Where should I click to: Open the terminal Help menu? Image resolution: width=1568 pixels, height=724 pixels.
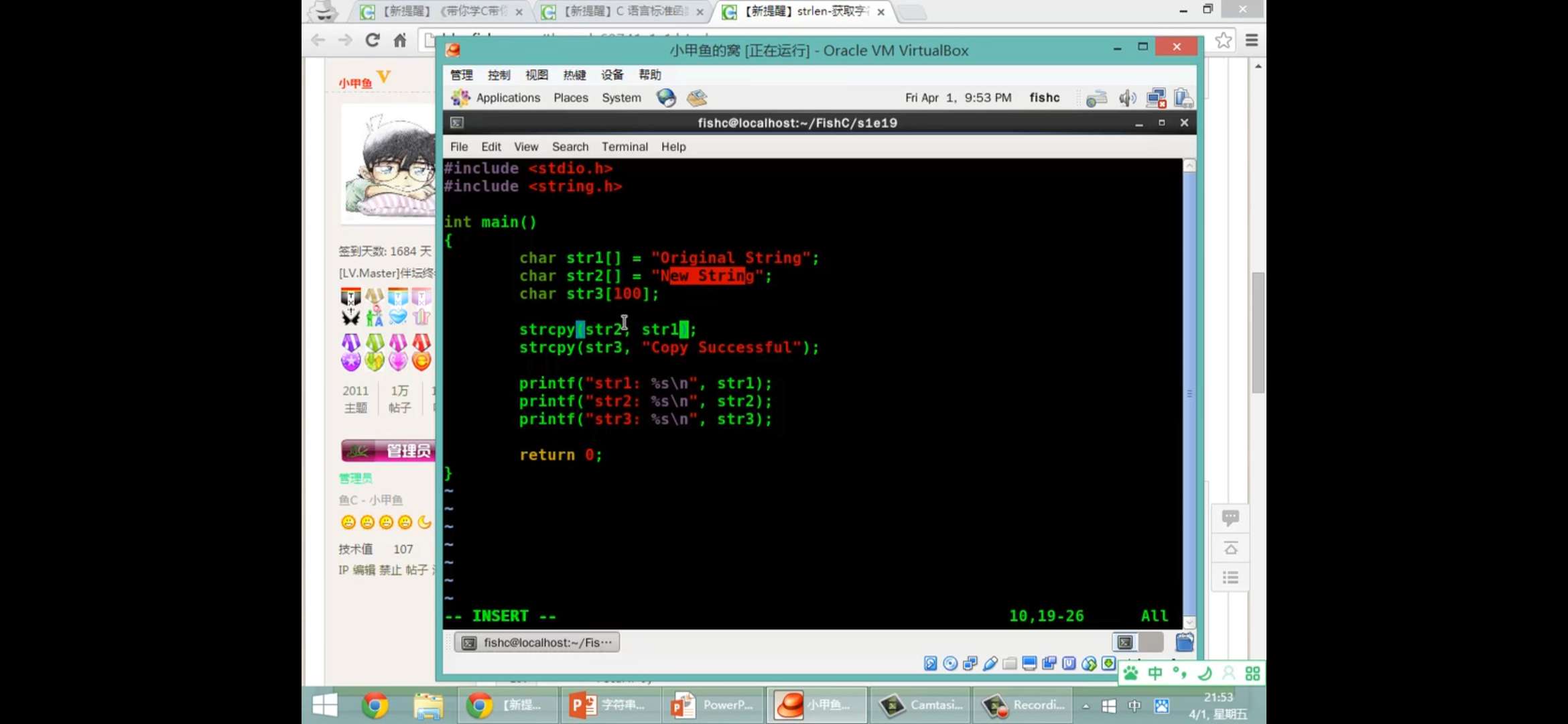(673, 147)
